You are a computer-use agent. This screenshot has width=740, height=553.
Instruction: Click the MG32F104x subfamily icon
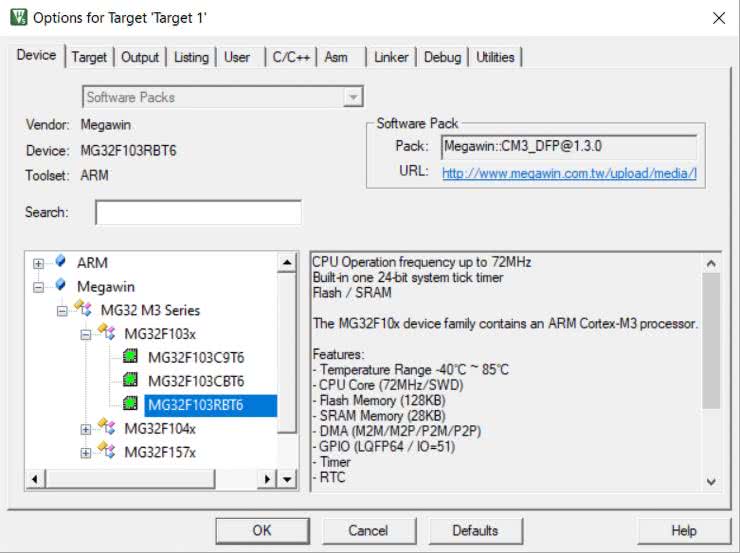(107, 428)
